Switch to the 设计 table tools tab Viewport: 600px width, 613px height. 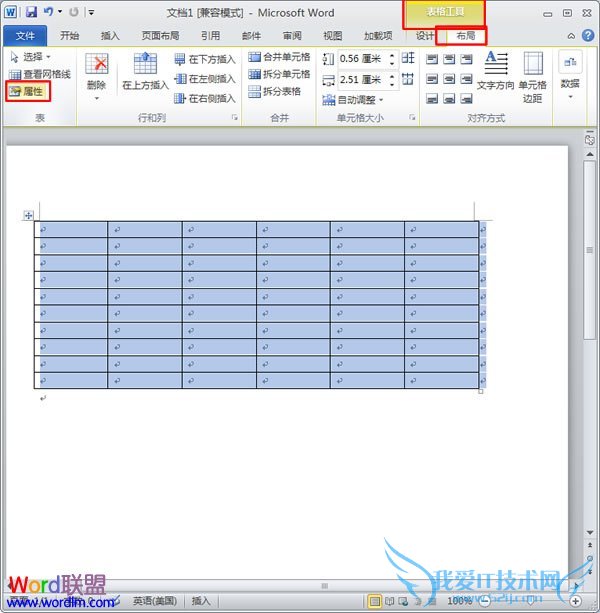tap(425, 36)
